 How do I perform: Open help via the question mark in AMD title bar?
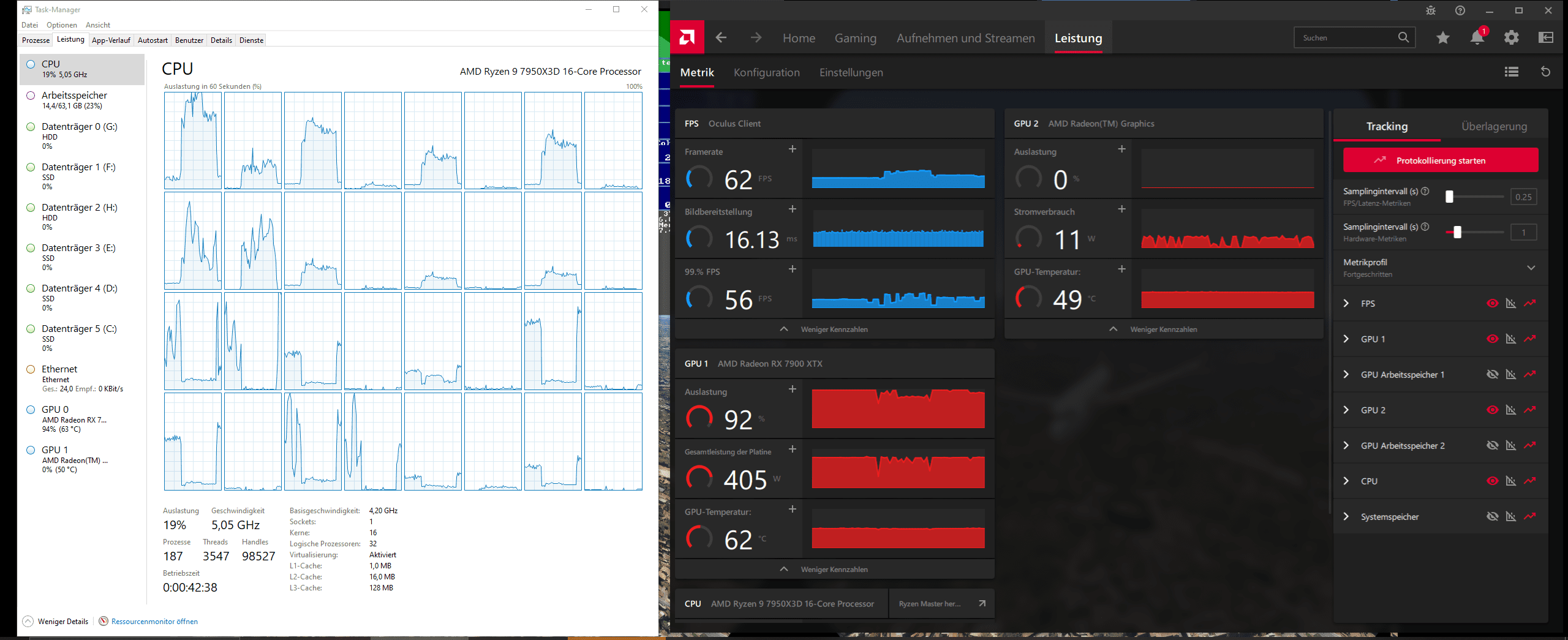click(x=1460, y=10)
